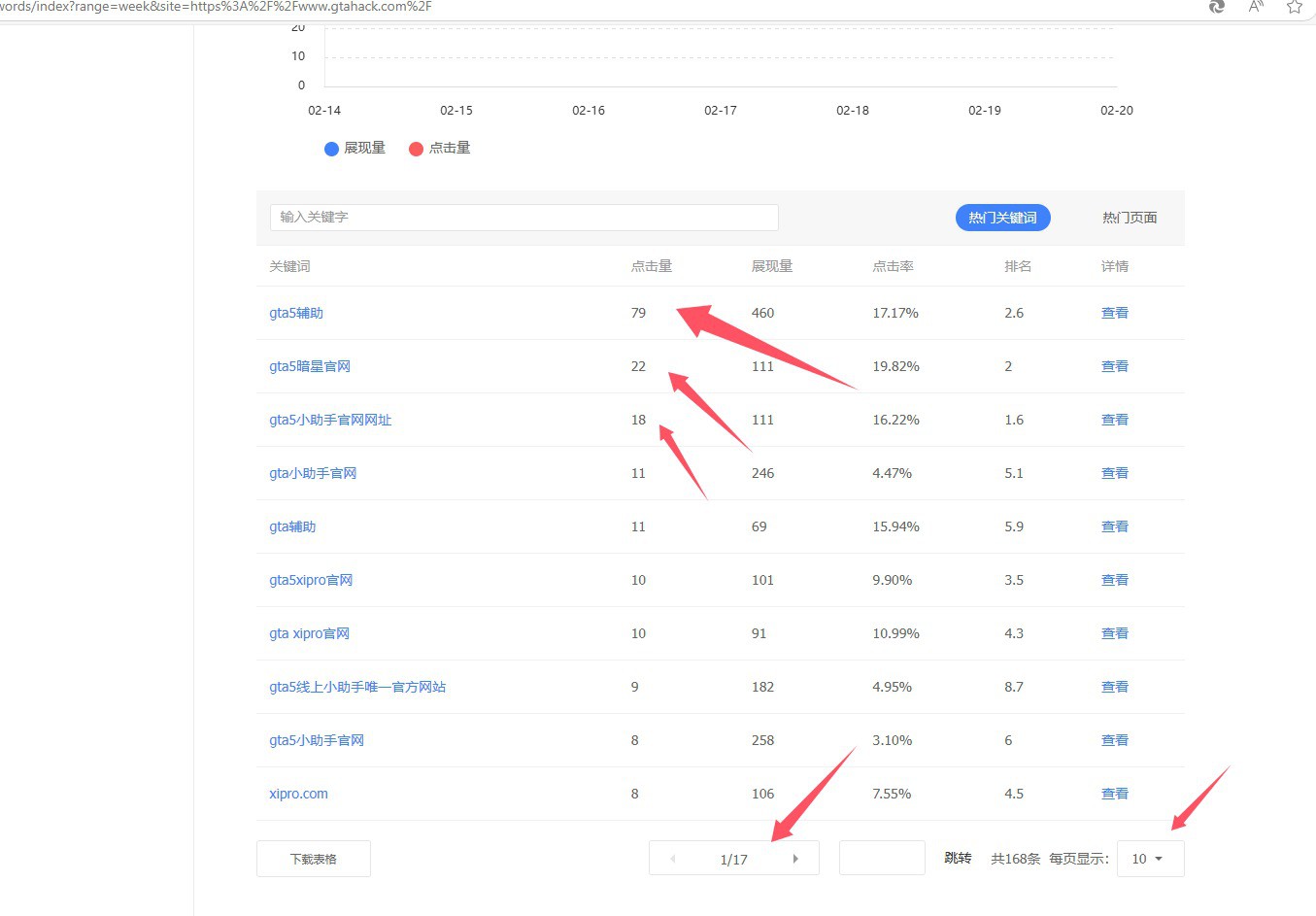
Task: Open the gta5暗星官网 keyword link
Action: [310, 366]
